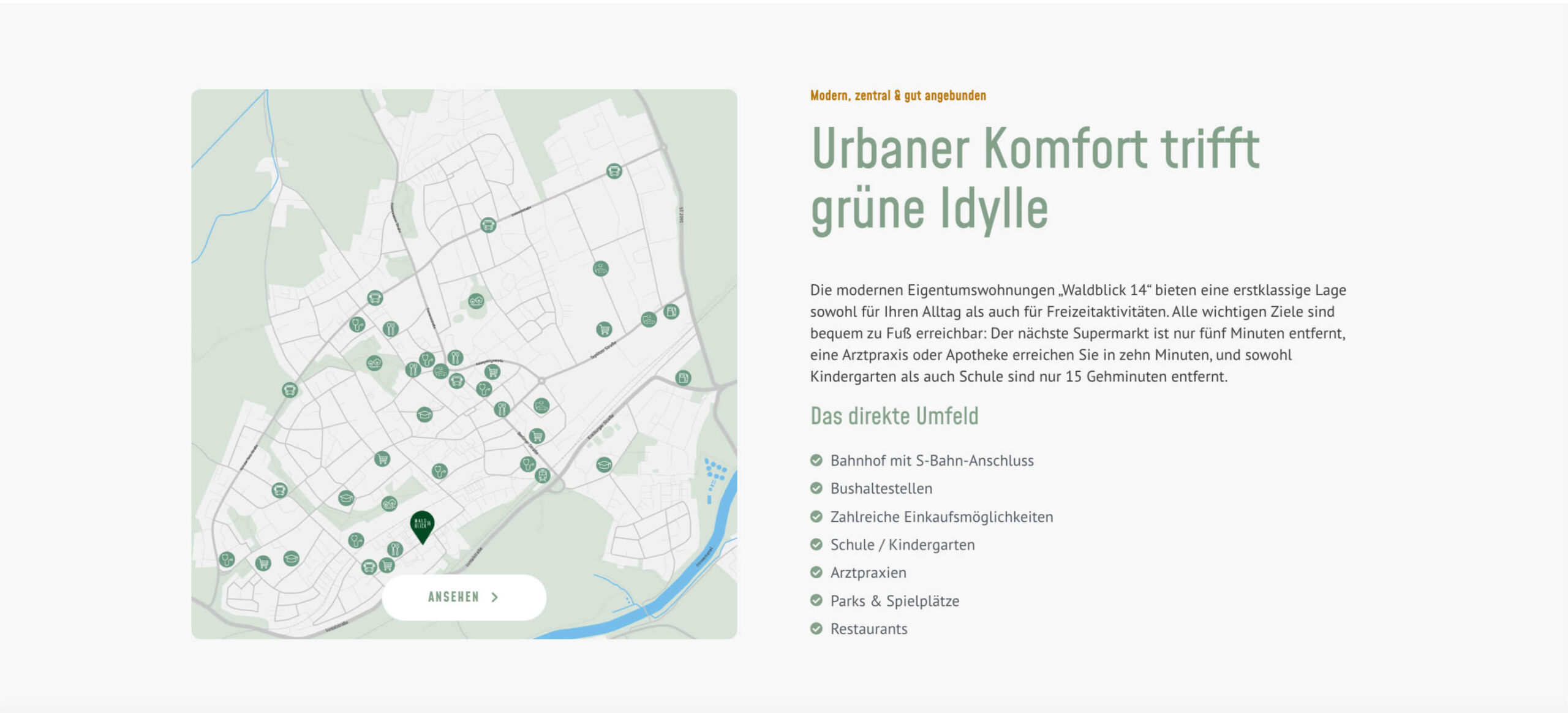
Task: Click check icon beside Arztpraxien
Action: pos(816,573)
